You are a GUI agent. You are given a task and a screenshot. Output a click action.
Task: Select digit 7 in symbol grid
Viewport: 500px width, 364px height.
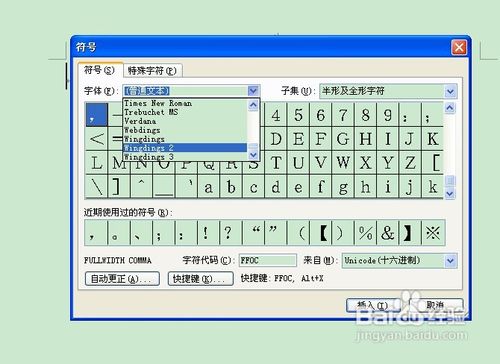tap(343, 115)
